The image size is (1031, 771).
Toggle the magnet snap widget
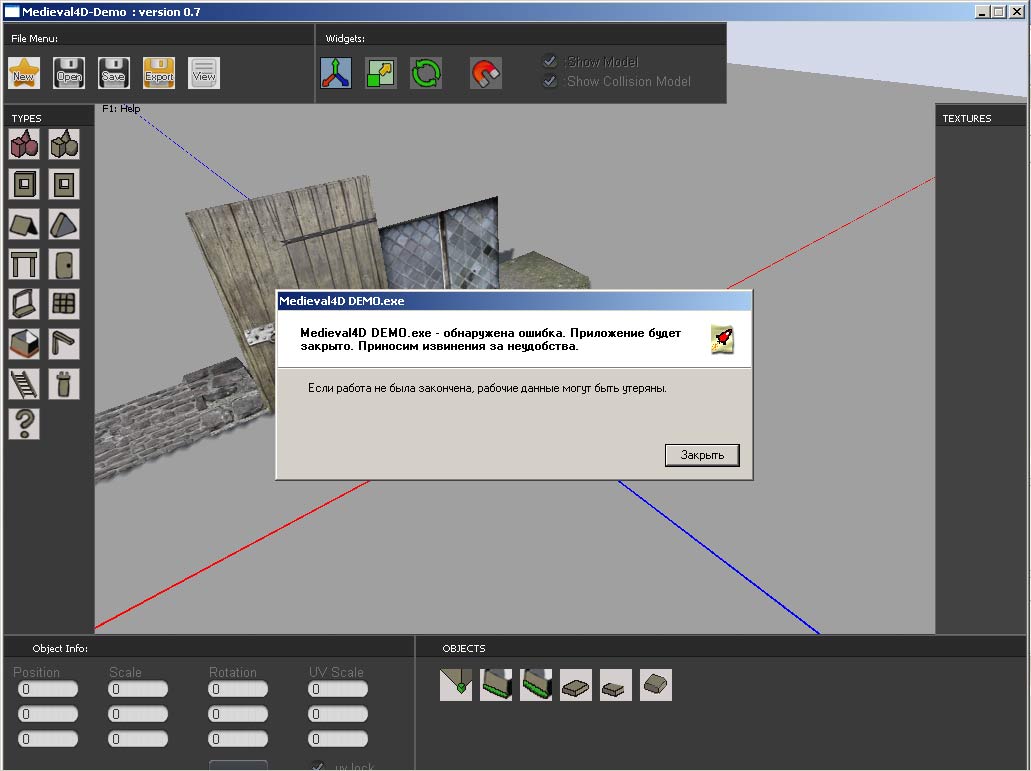tap(486, 73)
